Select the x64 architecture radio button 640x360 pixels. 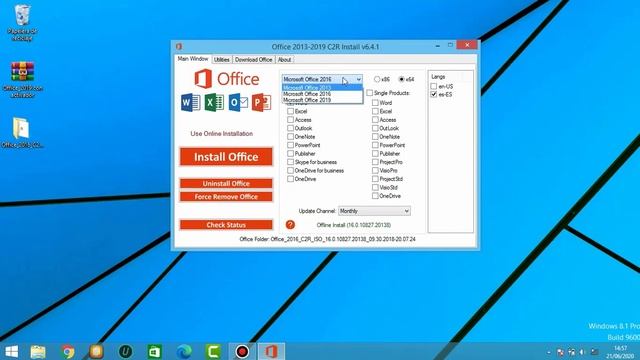tap(402, 79)
